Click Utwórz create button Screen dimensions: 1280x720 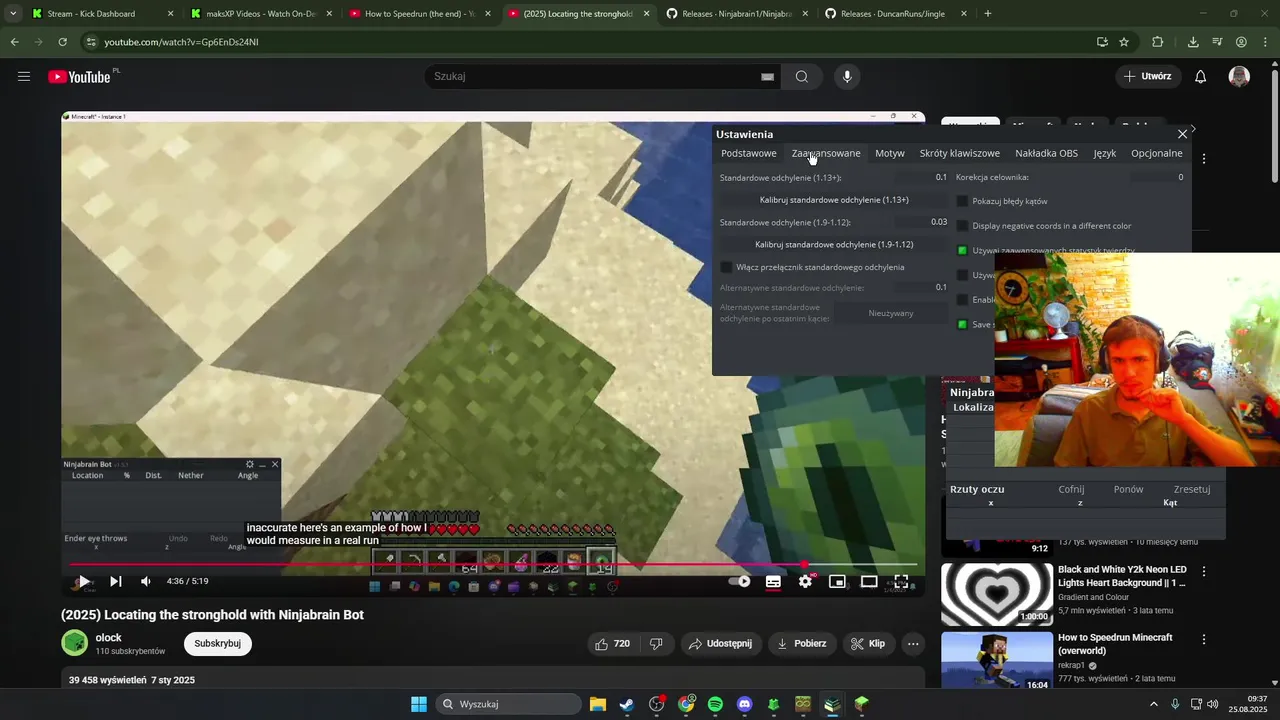click(x=1147, y=77)
